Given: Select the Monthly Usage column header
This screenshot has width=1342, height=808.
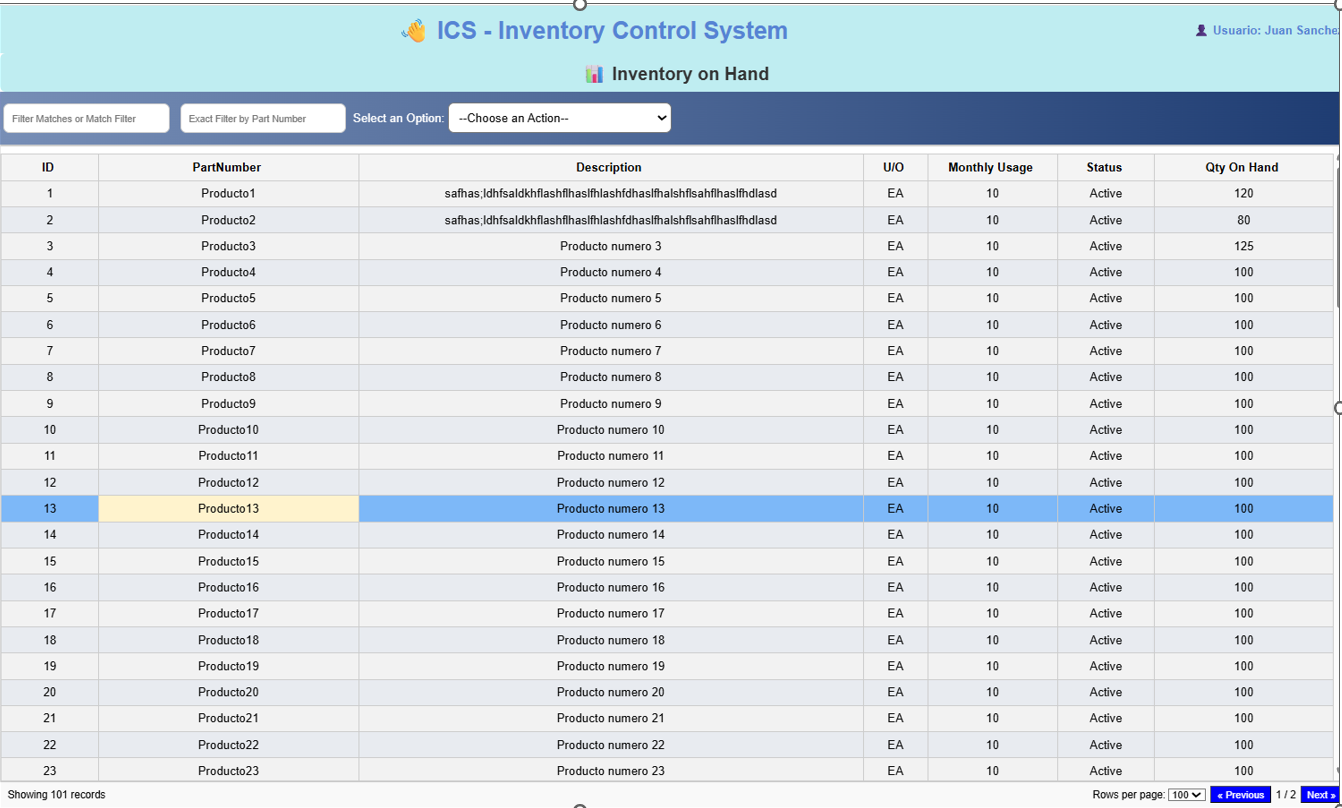Looking at the screenshot, I should [990, 167].
